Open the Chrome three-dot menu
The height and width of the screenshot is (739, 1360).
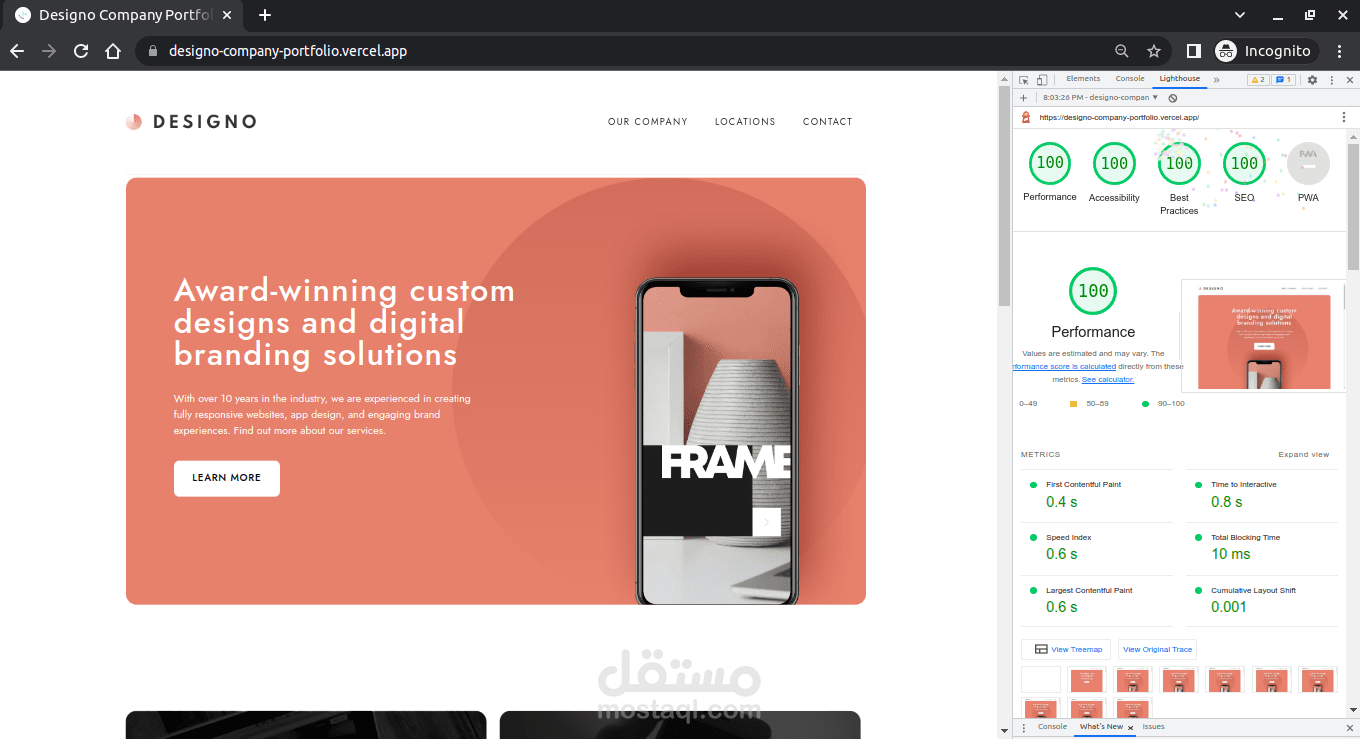point(1339,51)
